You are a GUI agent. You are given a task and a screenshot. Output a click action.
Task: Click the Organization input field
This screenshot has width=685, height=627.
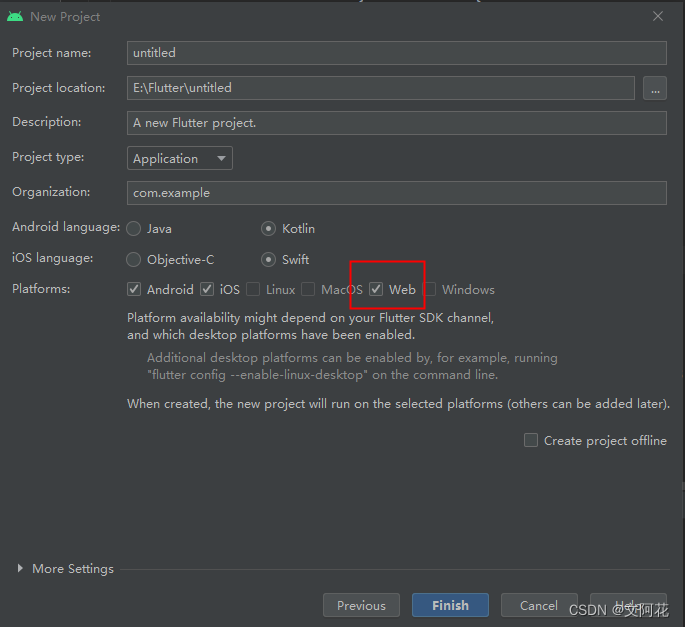pos(397,193)
